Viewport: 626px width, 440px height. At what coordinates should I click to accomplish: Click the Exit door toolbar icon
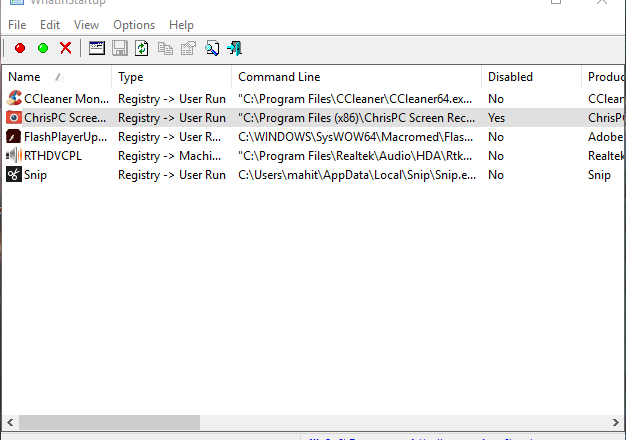click(234, 48)
